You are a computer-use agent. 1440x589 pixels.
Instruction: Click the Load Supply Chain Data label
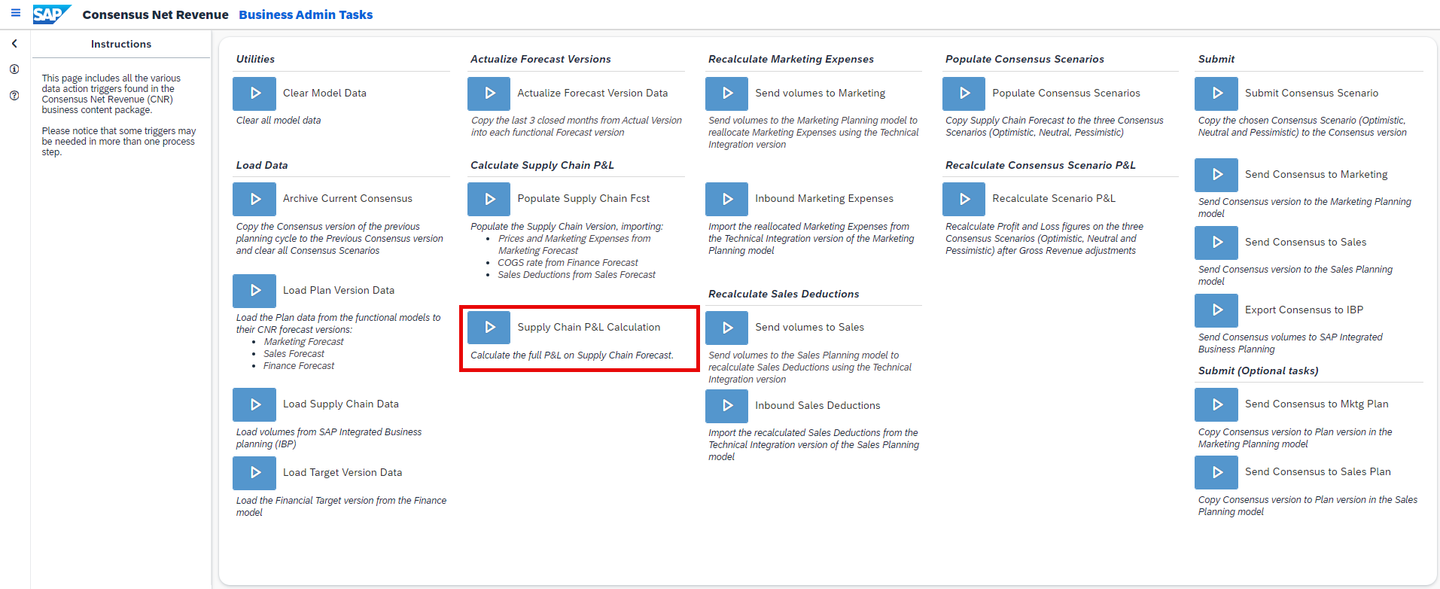click(x=341, y=405)
